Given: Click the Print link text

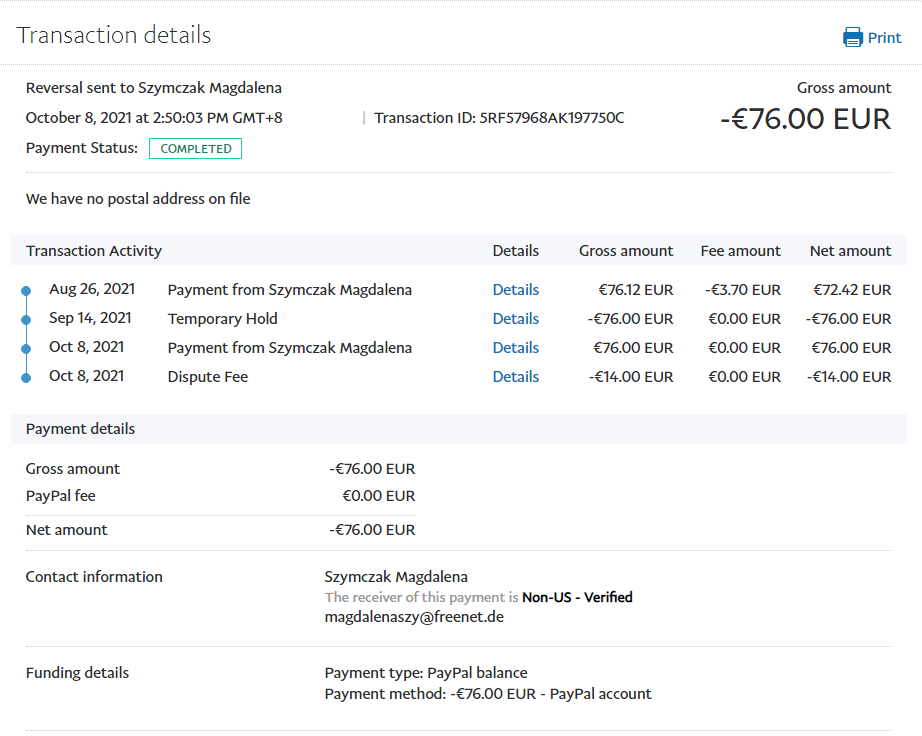Looking at the screenshot, I should pos(884,38).
